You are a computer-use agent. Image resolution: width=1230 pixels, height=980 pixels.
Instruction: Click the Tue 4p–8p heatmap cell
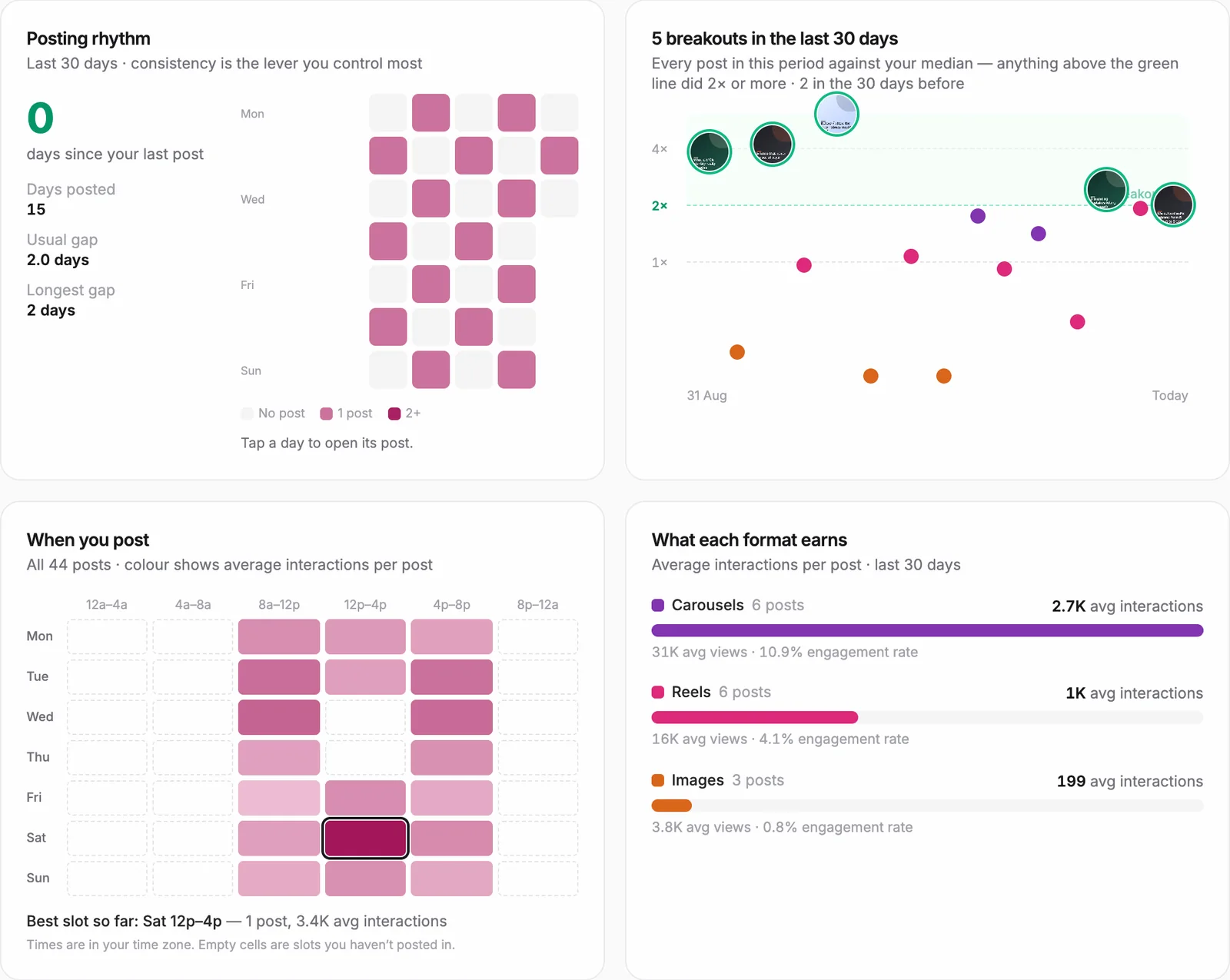tap(452, 677)
